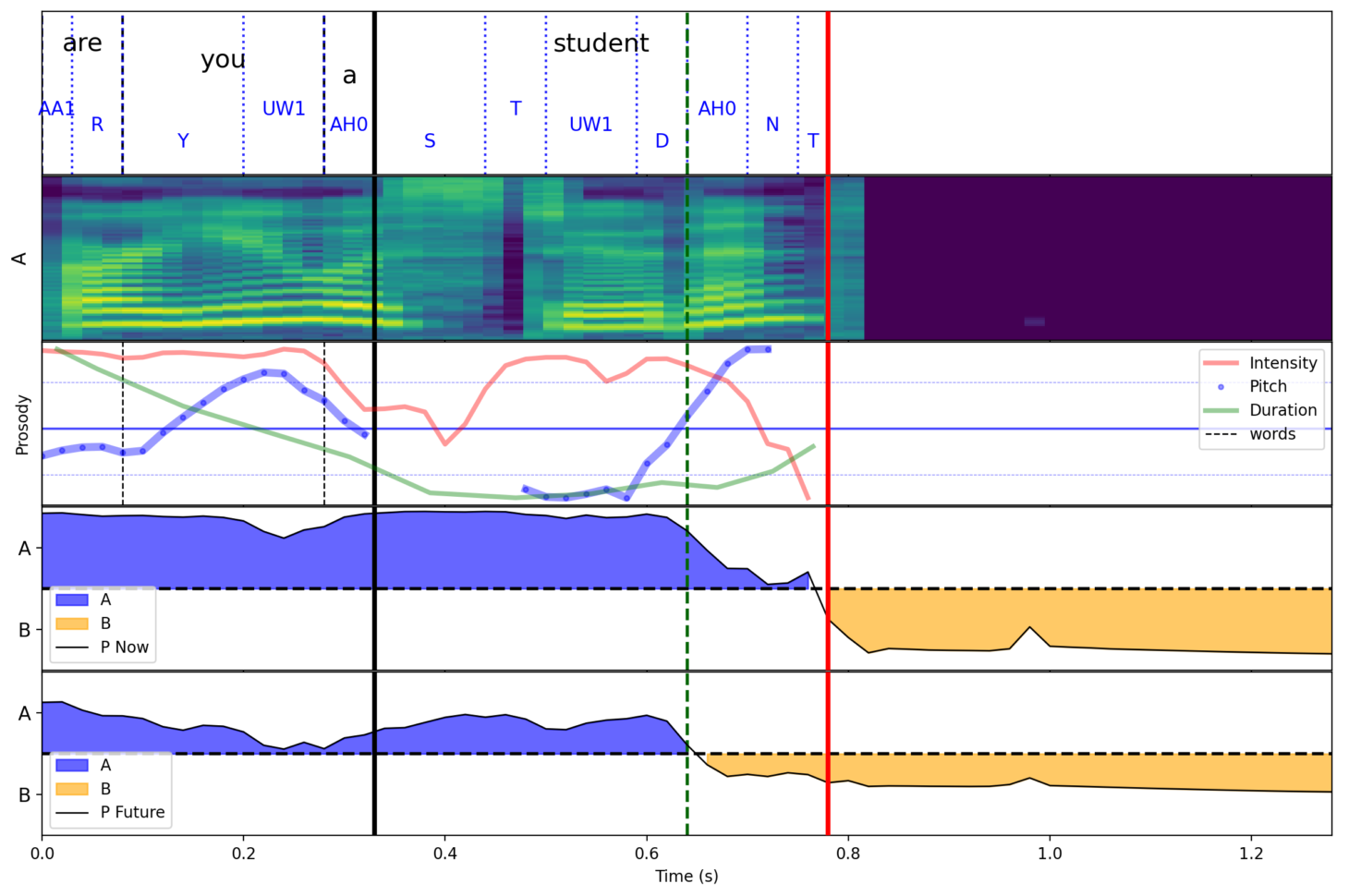Click the spectrogram 'A' axis label

pos(18,259)
